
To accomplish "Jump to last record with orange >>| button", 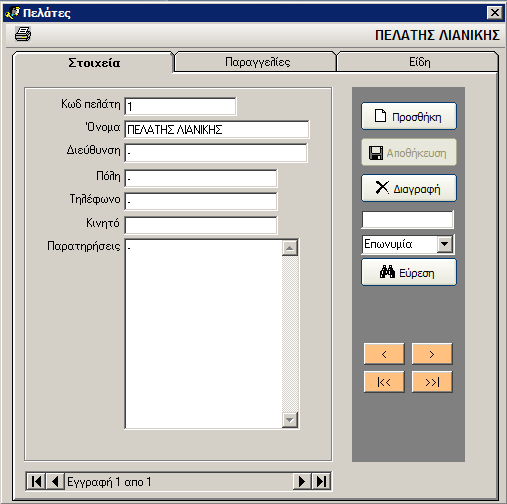I will [432, 382].
